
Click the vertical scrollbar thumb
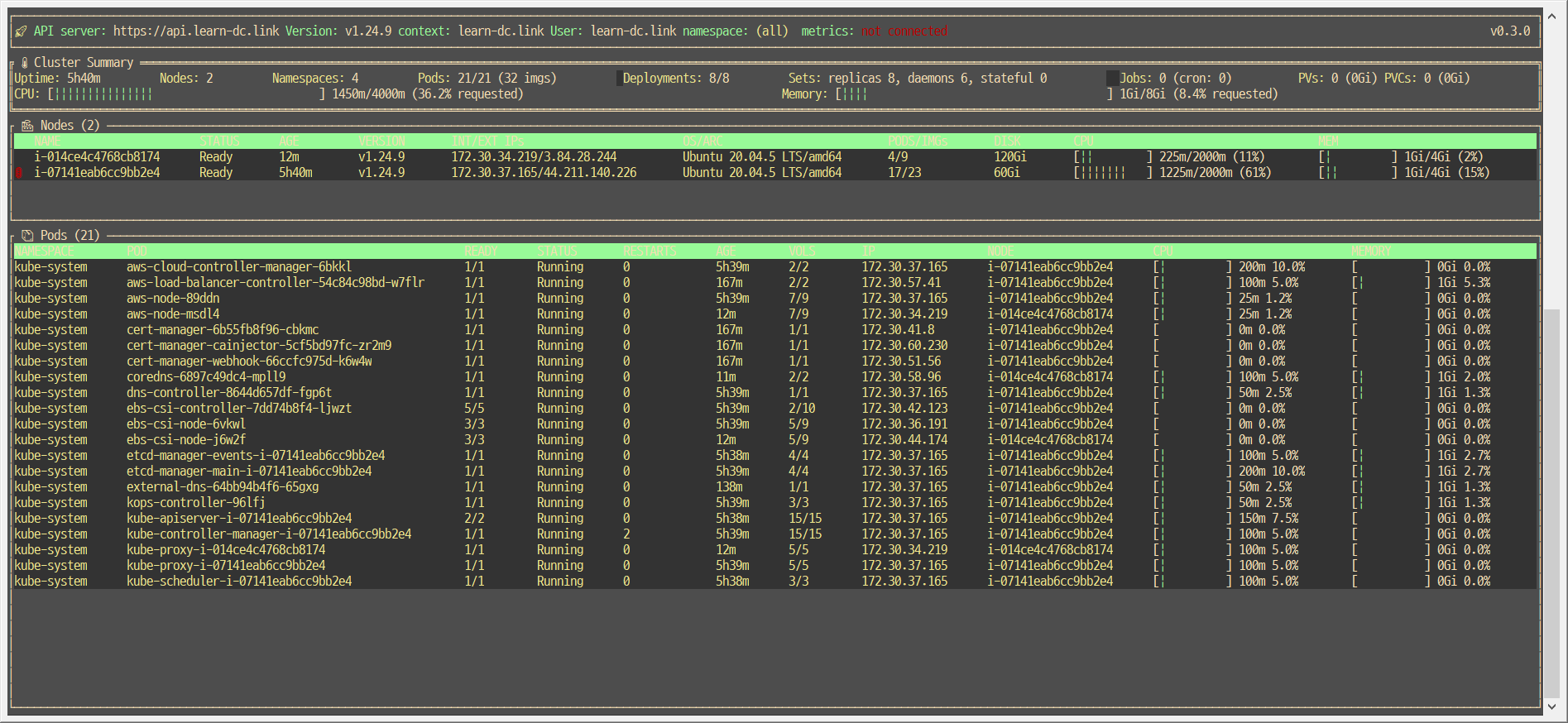point(1551,503)
